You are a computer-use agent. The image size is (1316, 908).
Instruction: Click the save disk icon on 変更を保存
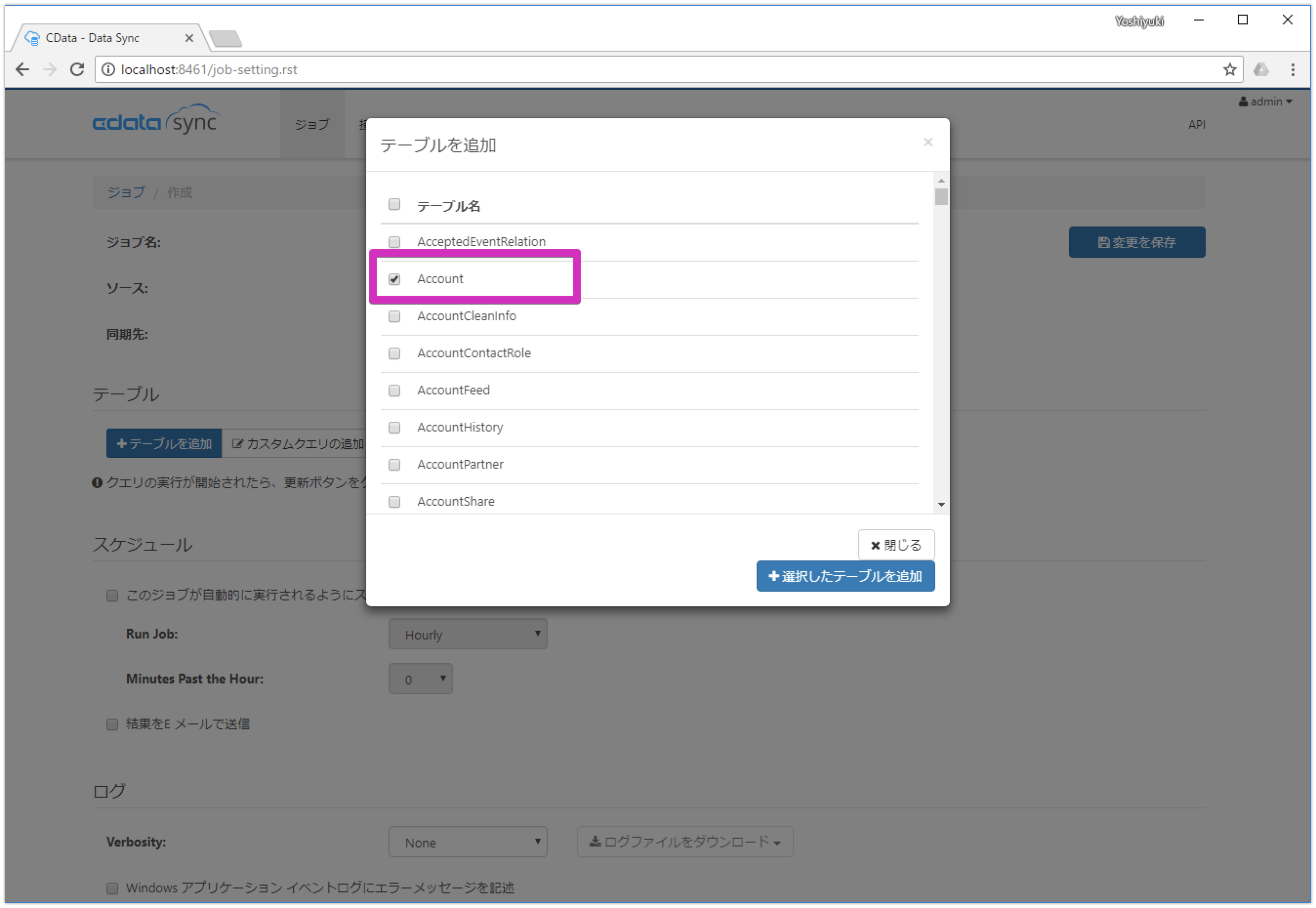[x=1103, y=242]
